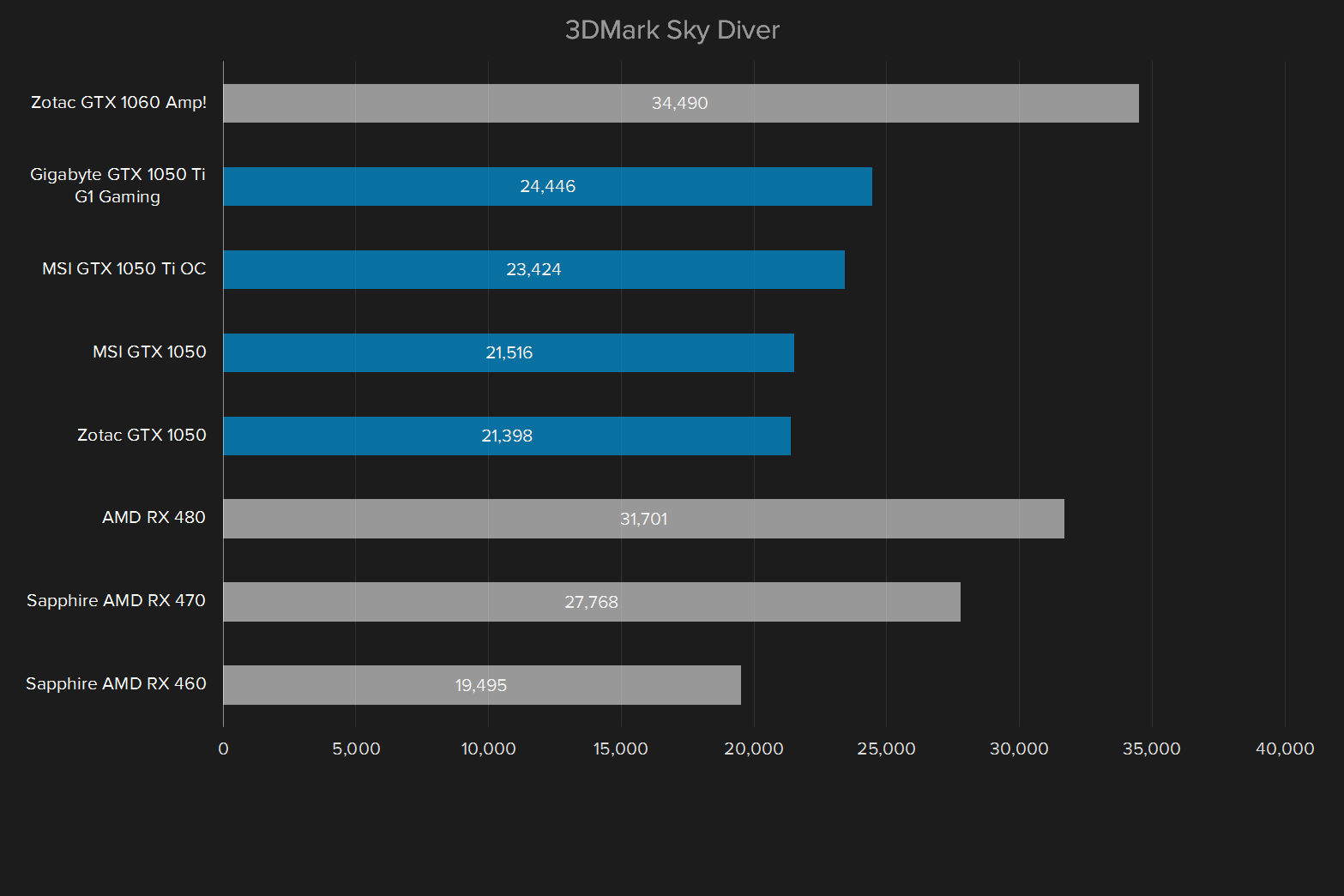Click the MSI GTX 1050 label
This screenshot has height=896, width=1344.
coord(149,352)
